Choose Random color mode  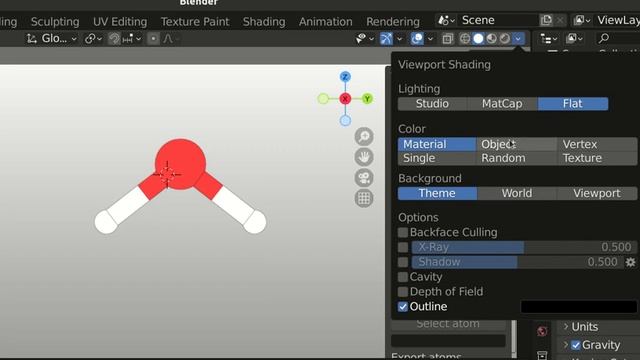coord(517,158)
